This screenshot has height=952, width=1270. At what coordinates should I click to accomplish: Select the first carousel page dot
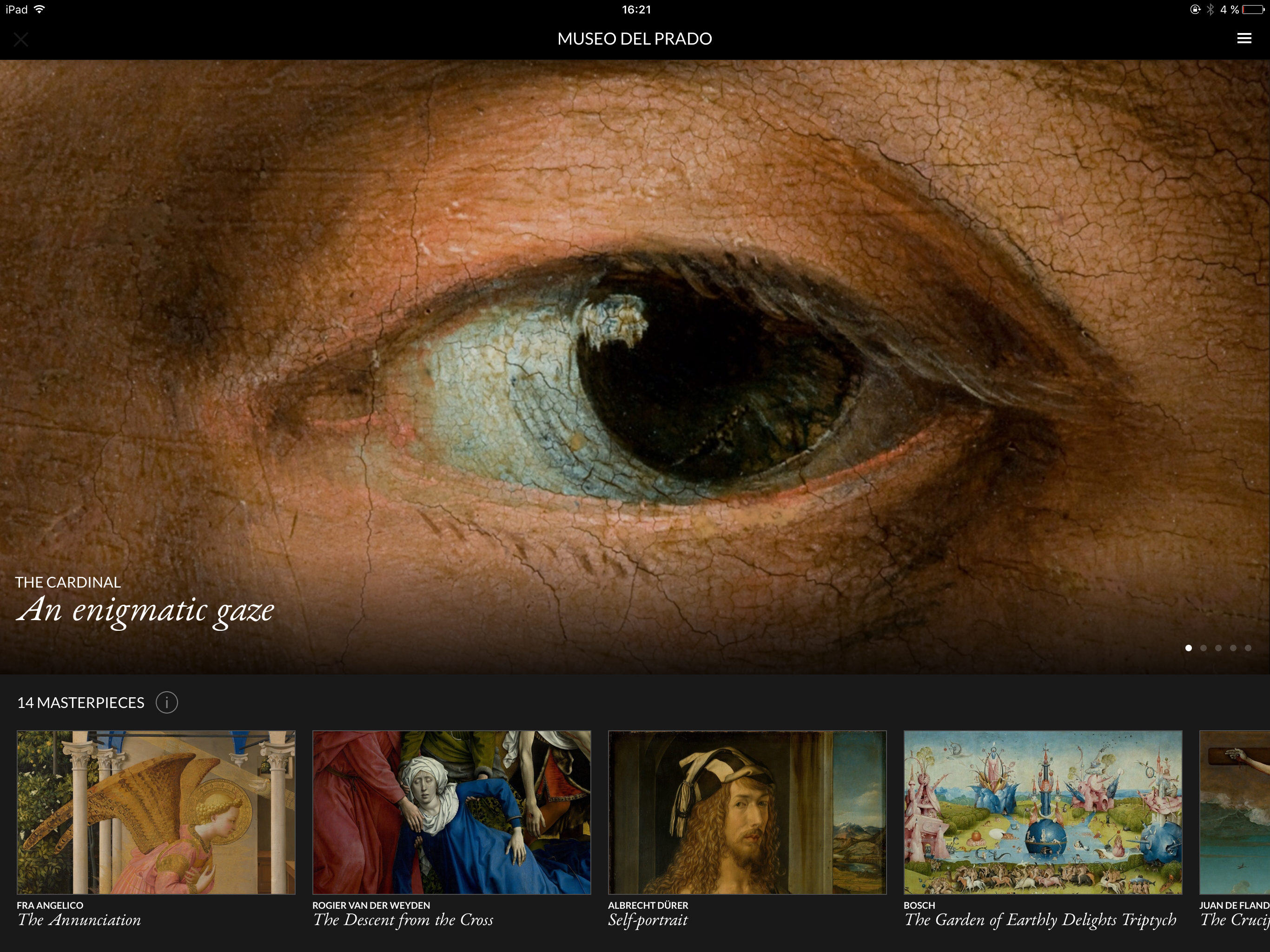1189,648
